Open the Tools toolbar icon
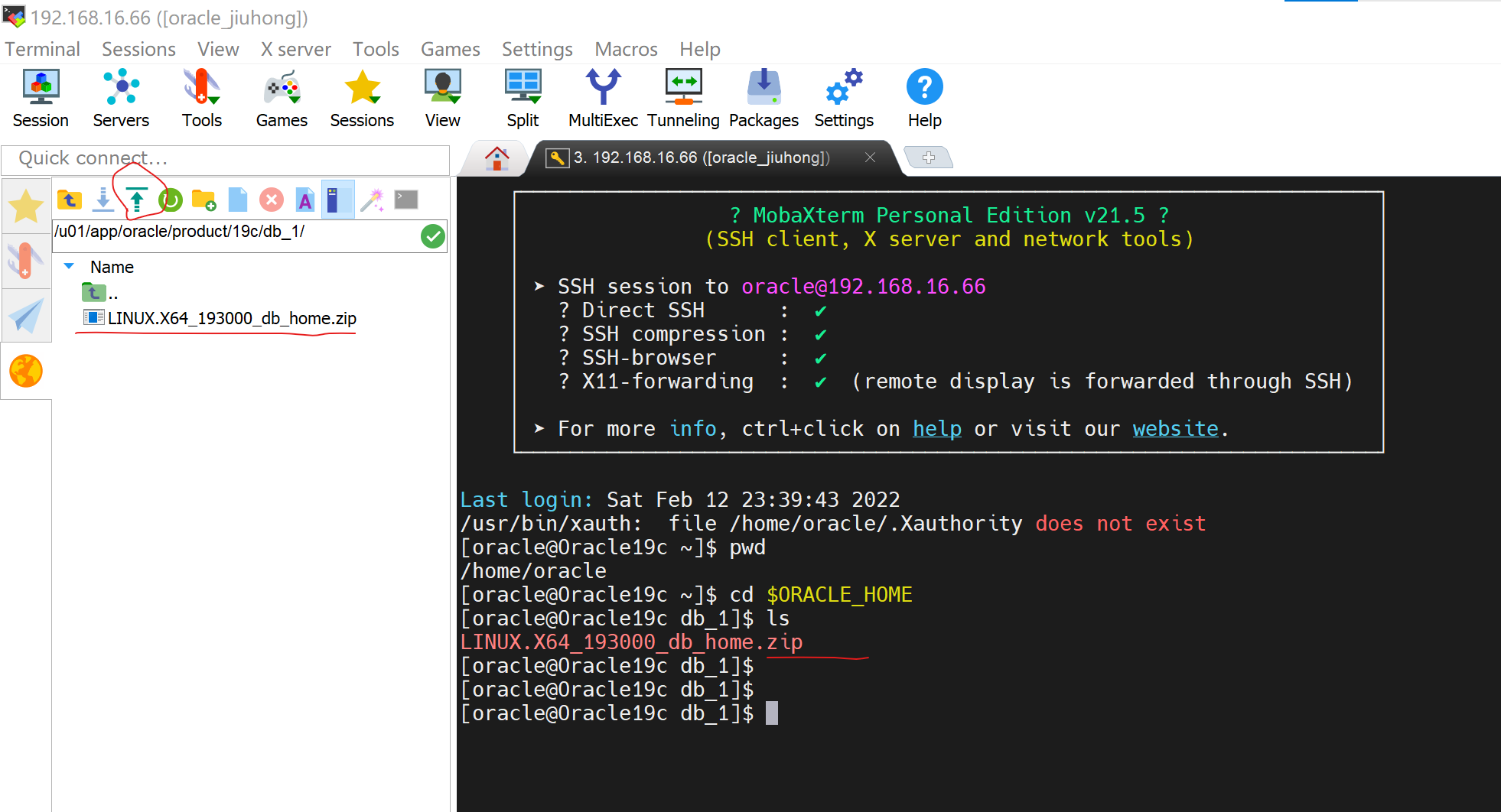Viewport: 1501px width, 812px height. pyautogui.click(x=201, y=99)
